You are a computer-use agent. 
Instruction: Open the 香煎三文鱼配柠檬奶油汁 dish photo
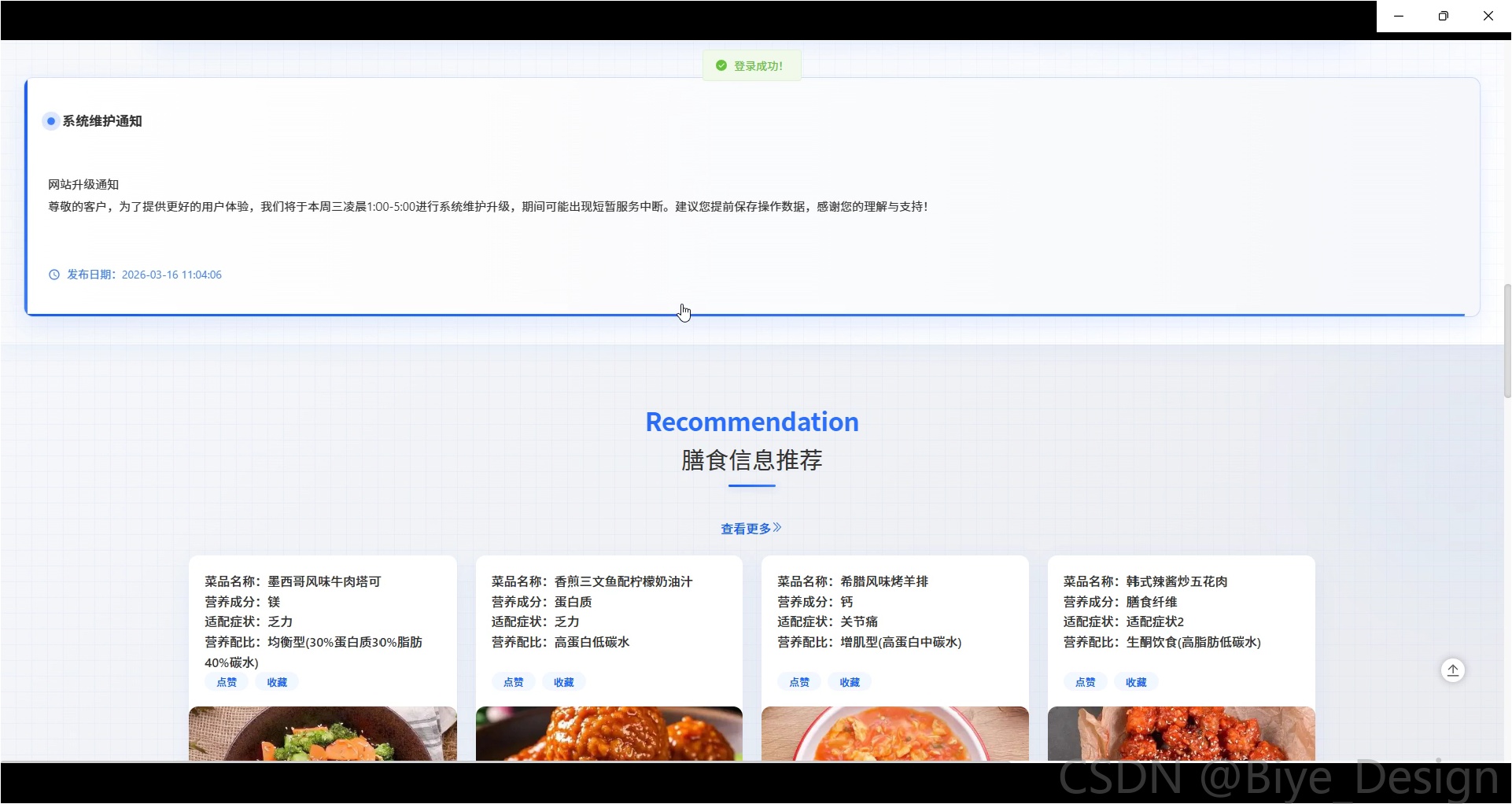coord(609,733)
